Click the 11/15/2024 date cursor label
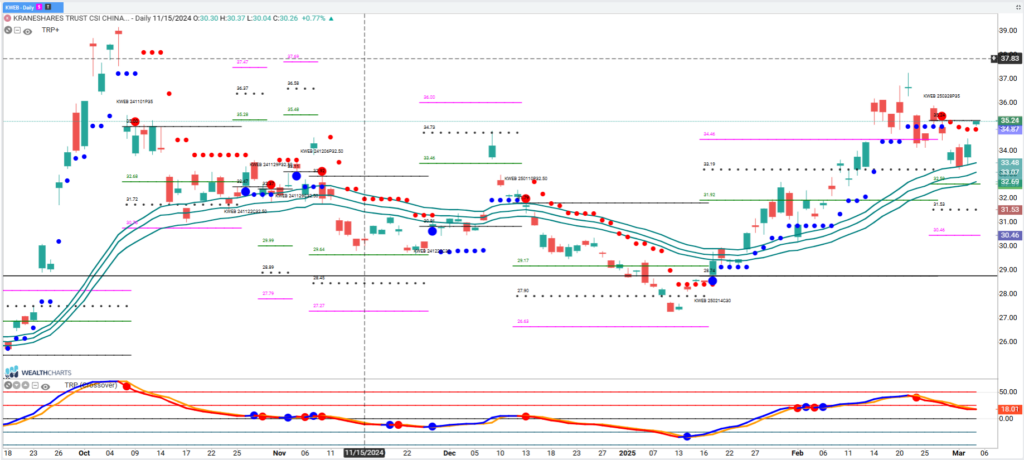The width and height of the screenshot is (1024, 460). point(364,452)
